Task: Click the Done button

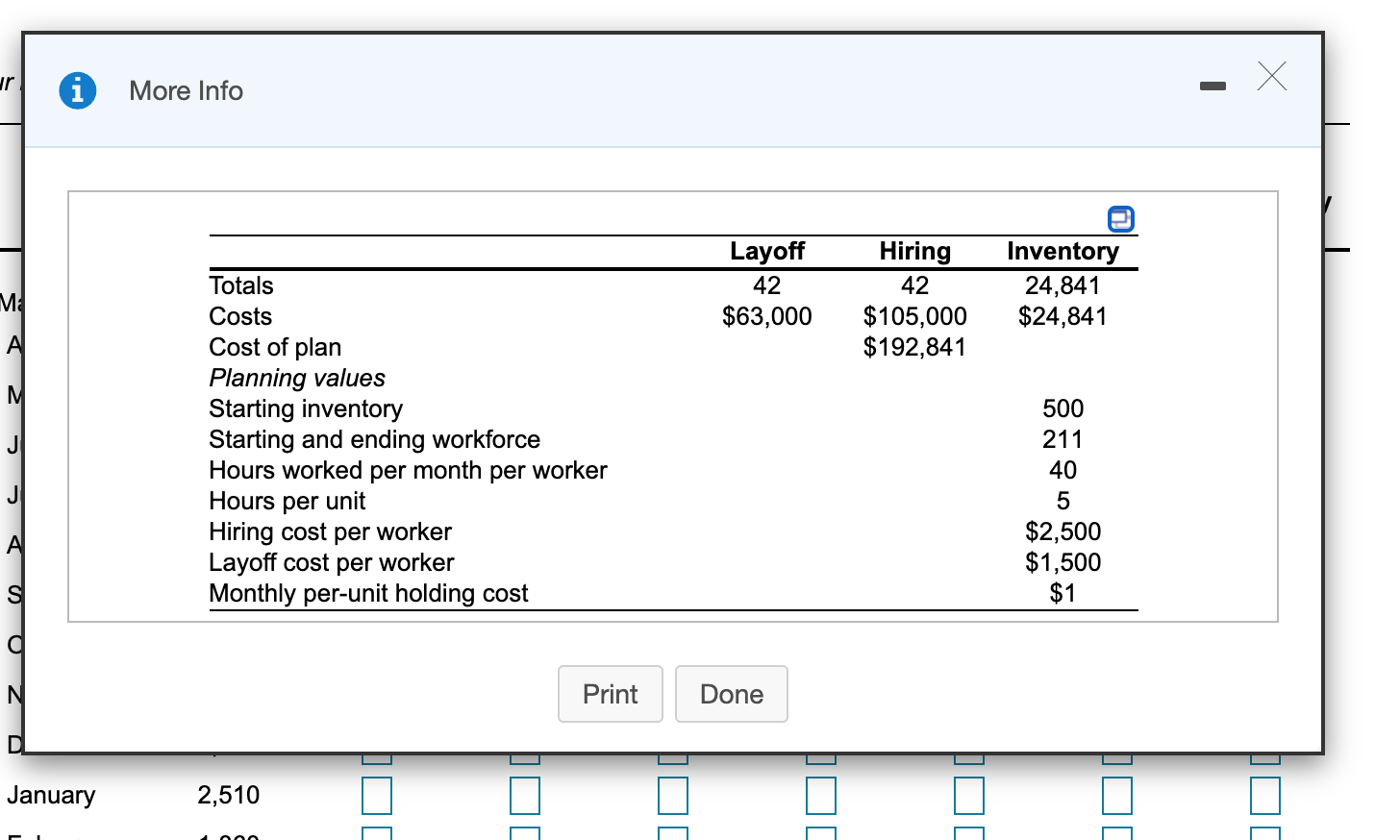Action: (x=731, y=694)
